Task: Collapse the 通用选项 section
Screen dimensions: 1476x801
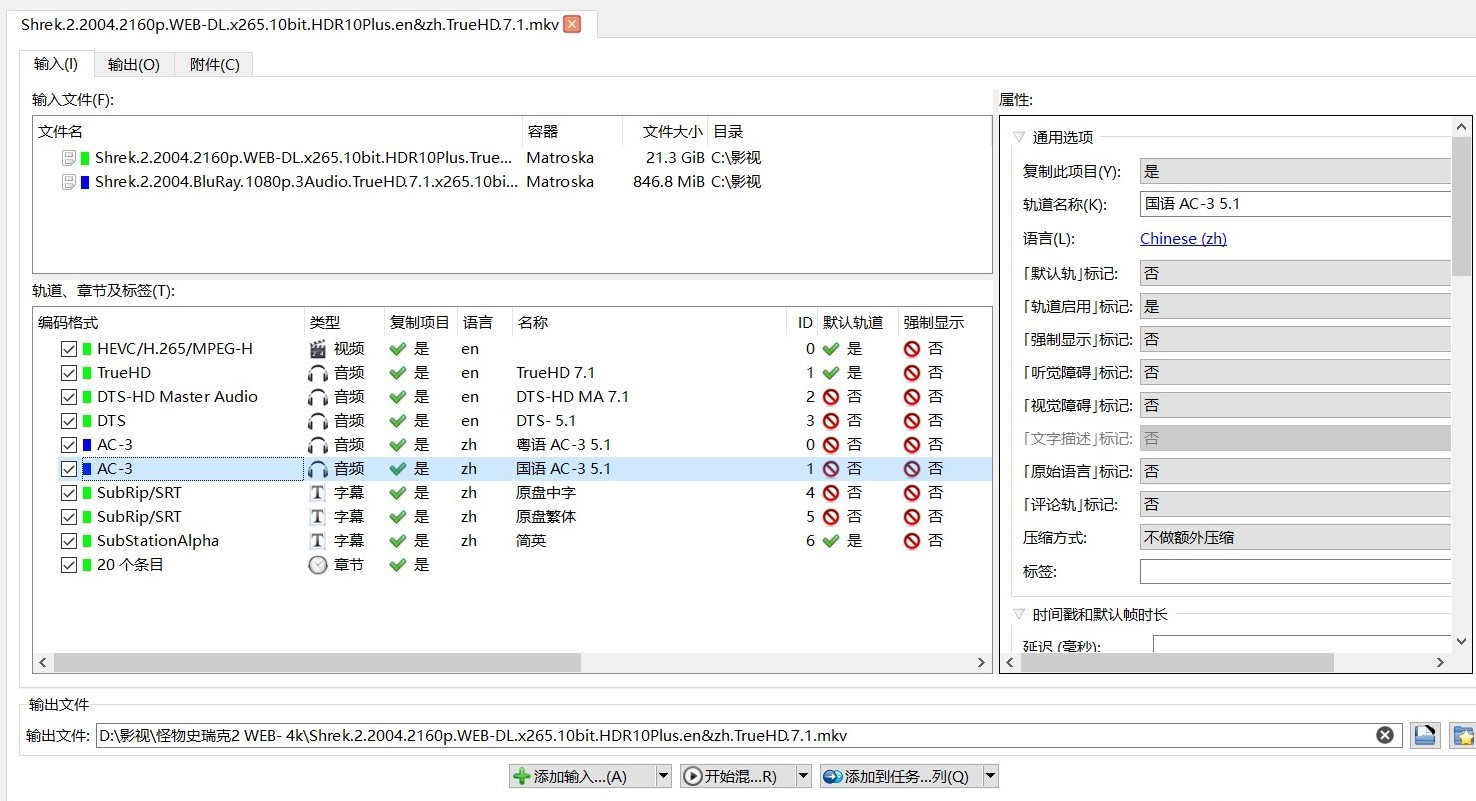Action: pos(1019,137)
